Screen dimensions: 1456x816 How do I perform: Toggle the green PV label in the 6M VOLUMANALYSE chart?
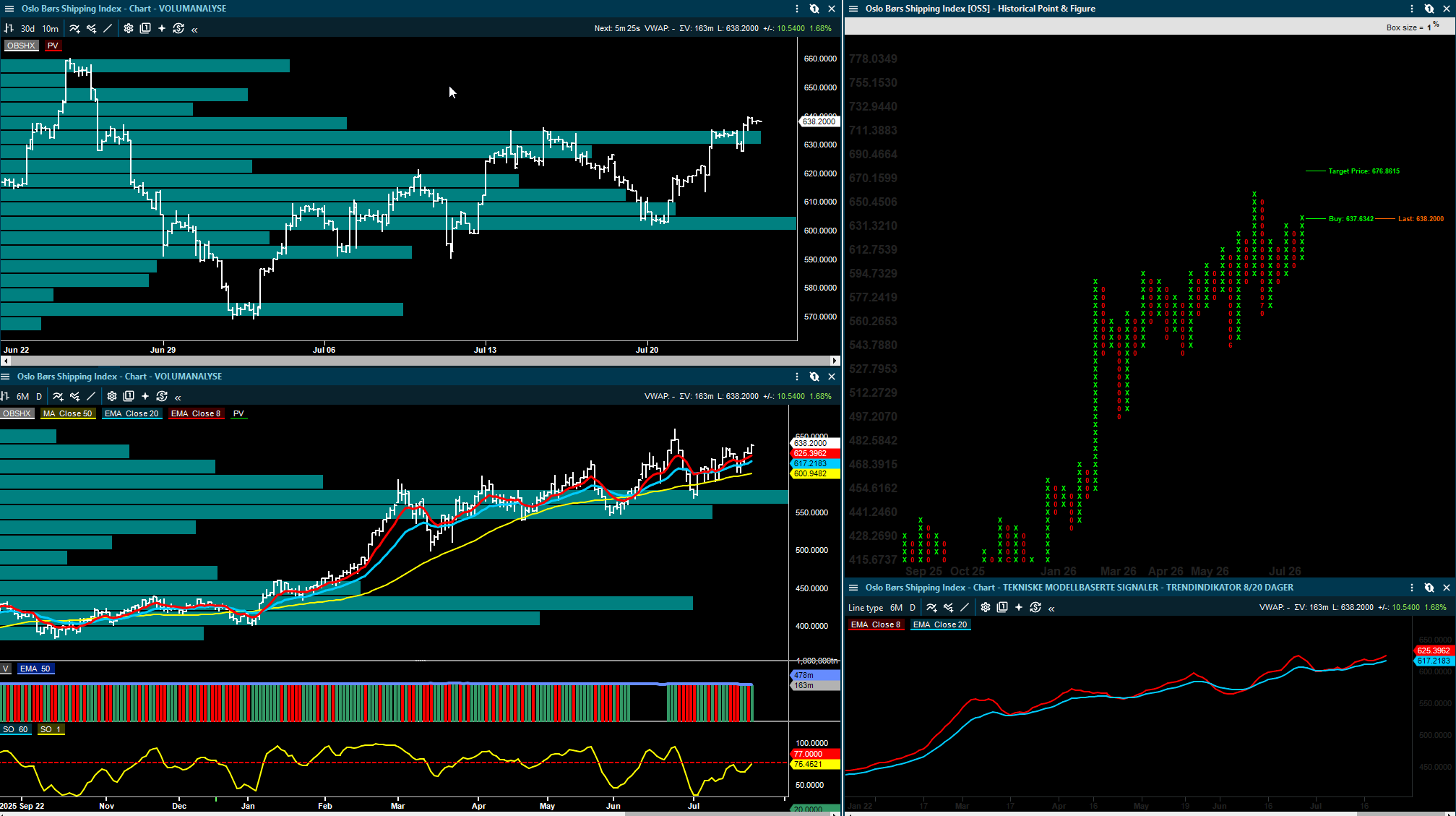(238, 413)
